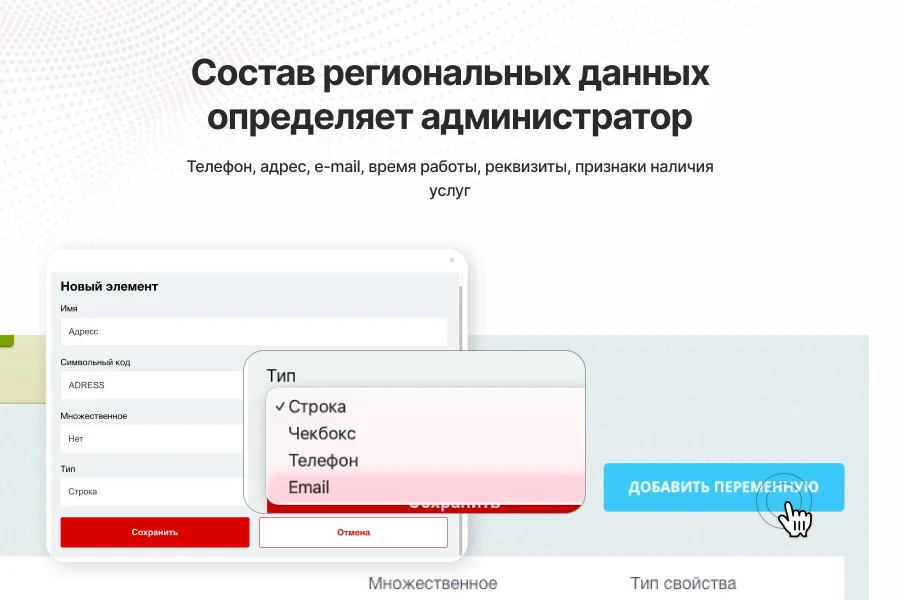
Task: Click the Тип свойства column header
Action: [683, 583]
